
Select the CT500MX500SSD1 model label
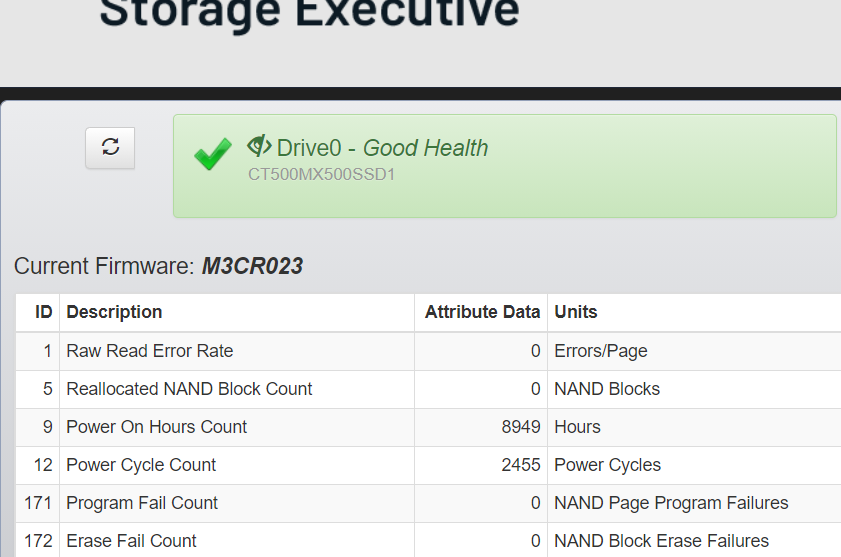(x=321, y=175)
